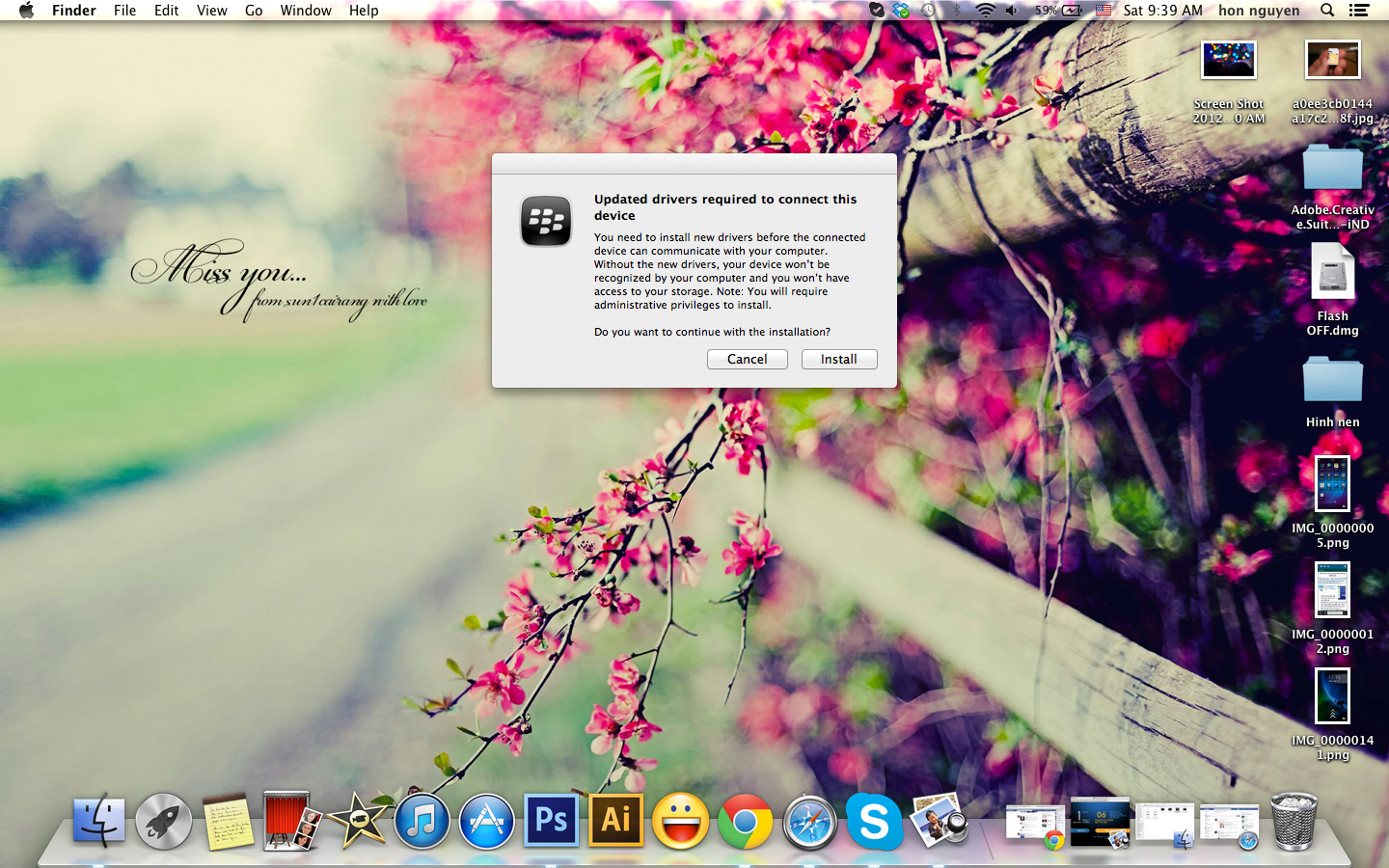Launch Photo Booth from the dock
This screenshot has width=1389, height=868.
click(292, 821)
